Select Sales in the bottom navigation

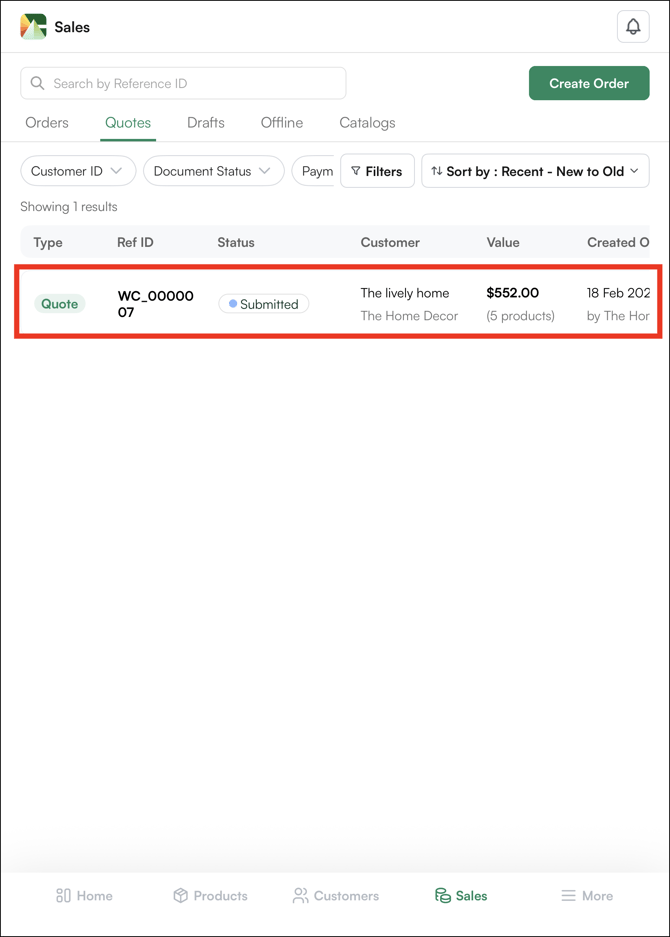point(461,896)
